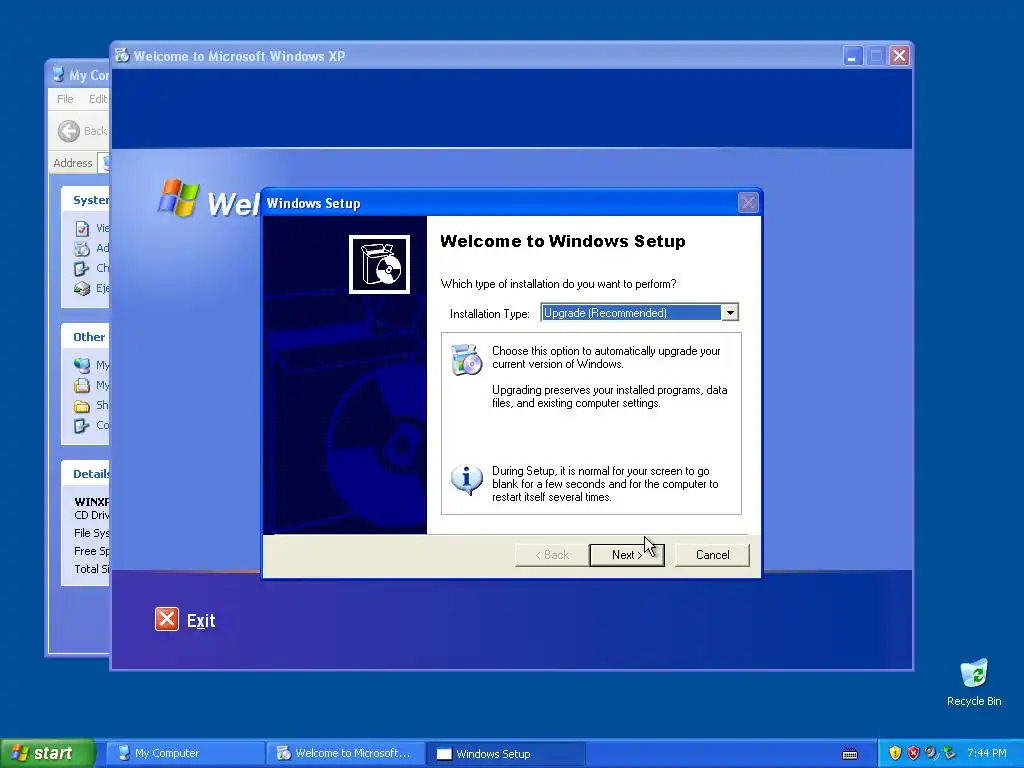Click the eject disk task icon

(x=82, y=288)
